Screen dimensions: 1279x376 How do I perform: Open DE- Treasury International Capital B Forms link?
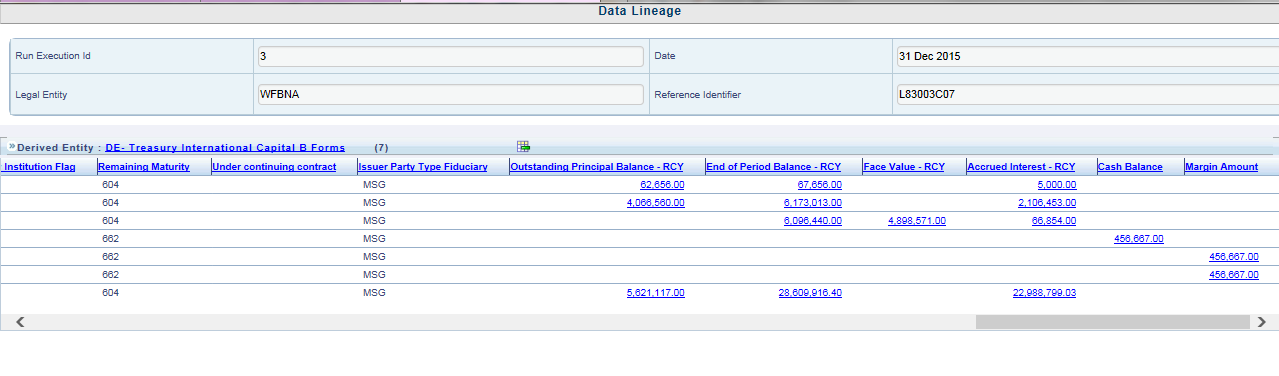(x=225, y=147)
